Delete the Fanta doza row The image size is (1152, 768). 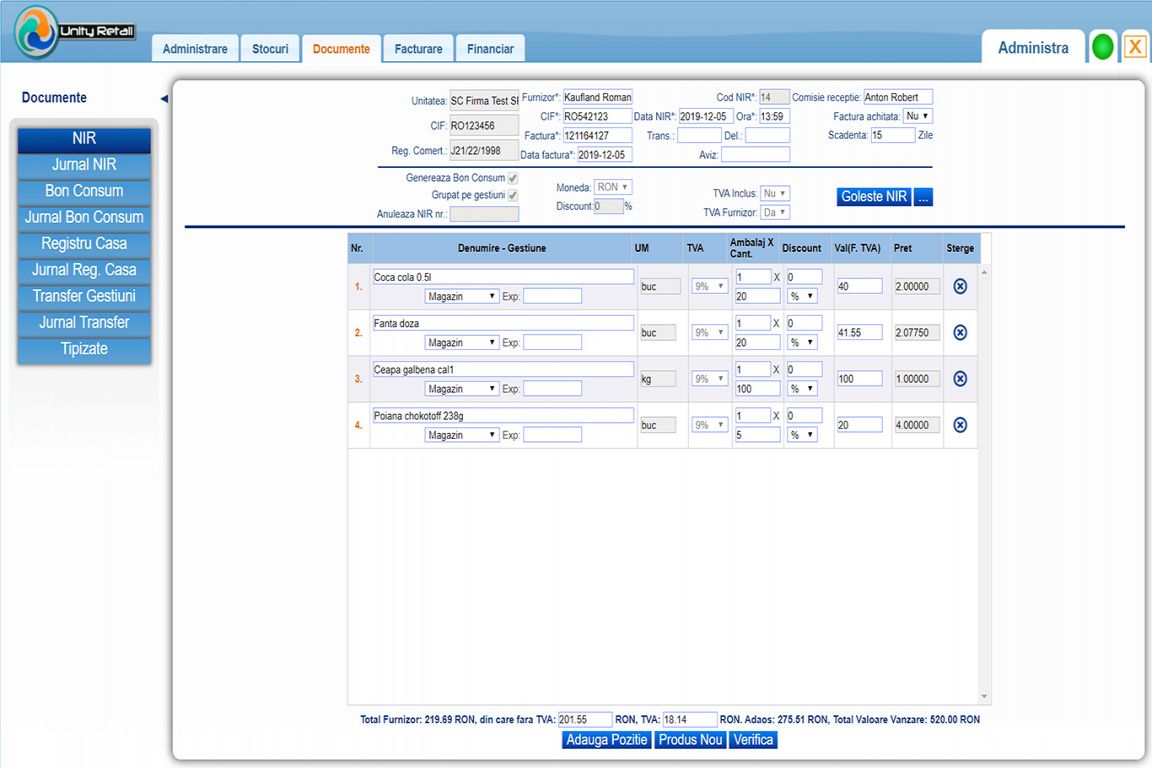coord(960,332)
